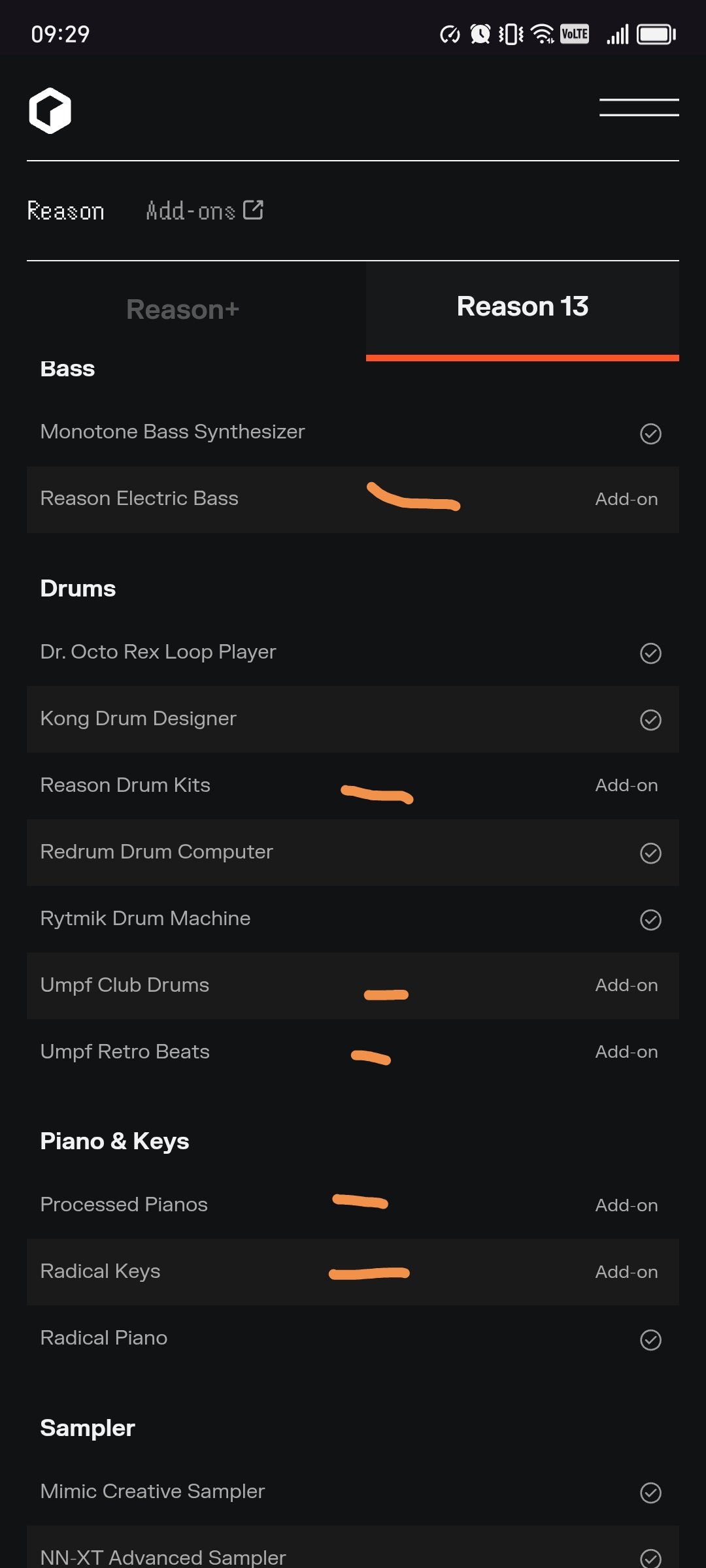Click checkmark beside Rytmik Drum Machine

(650, 919)
